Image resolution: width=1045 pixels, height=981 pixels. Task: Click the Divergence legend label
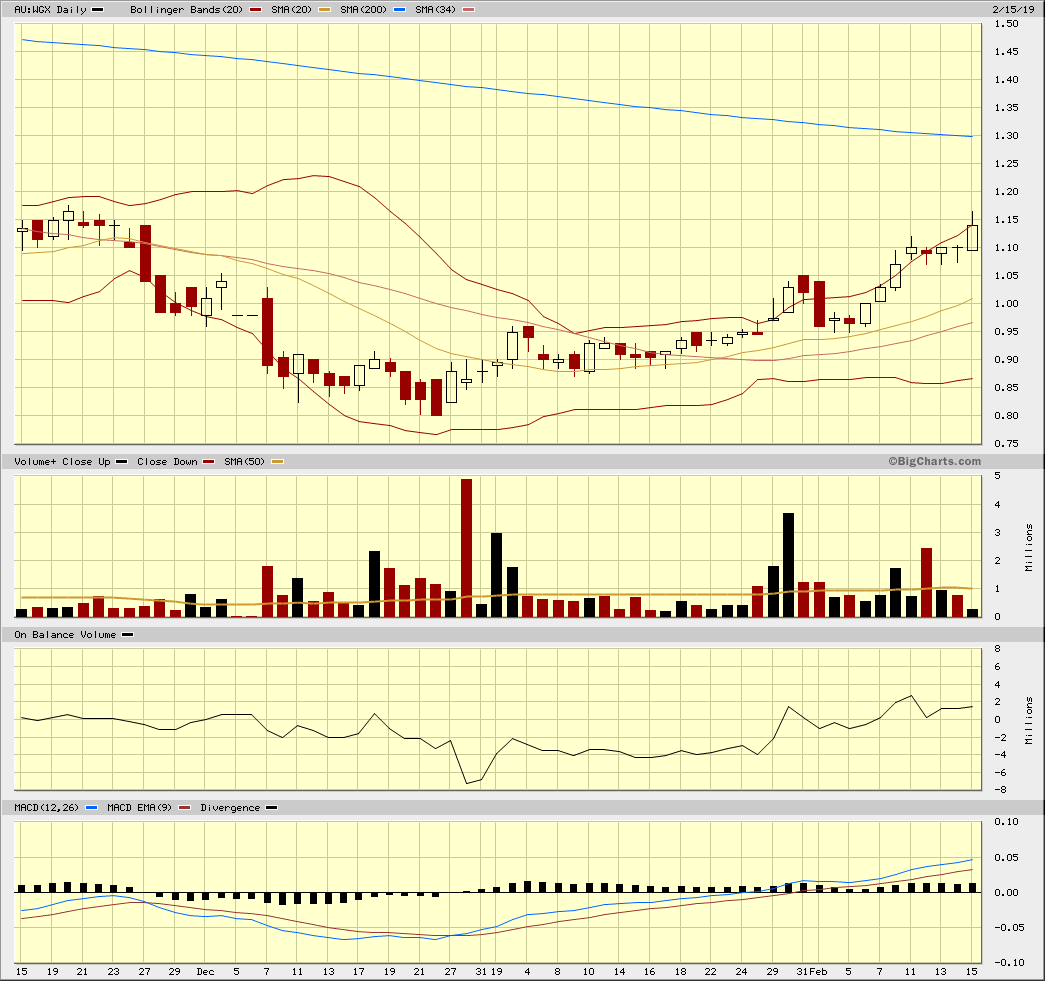pos(230,808)
